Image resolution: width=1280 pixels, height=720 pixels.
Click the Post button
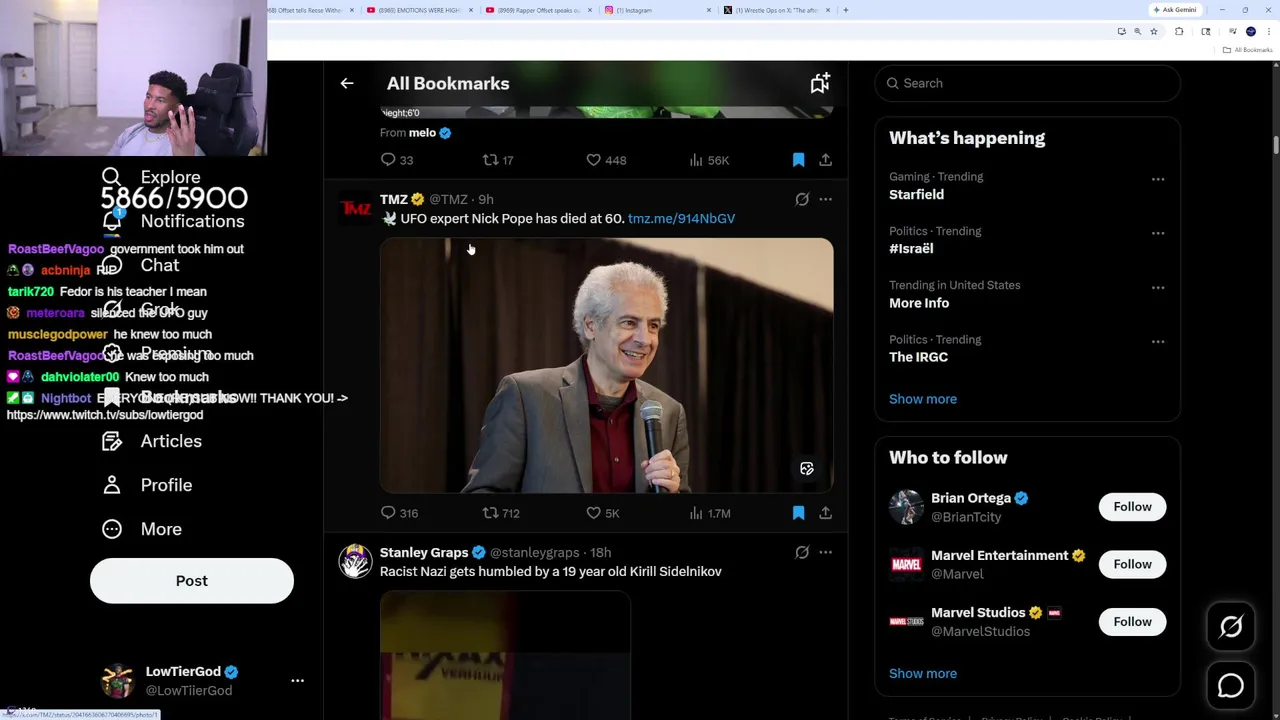click(x=192, y=581)
